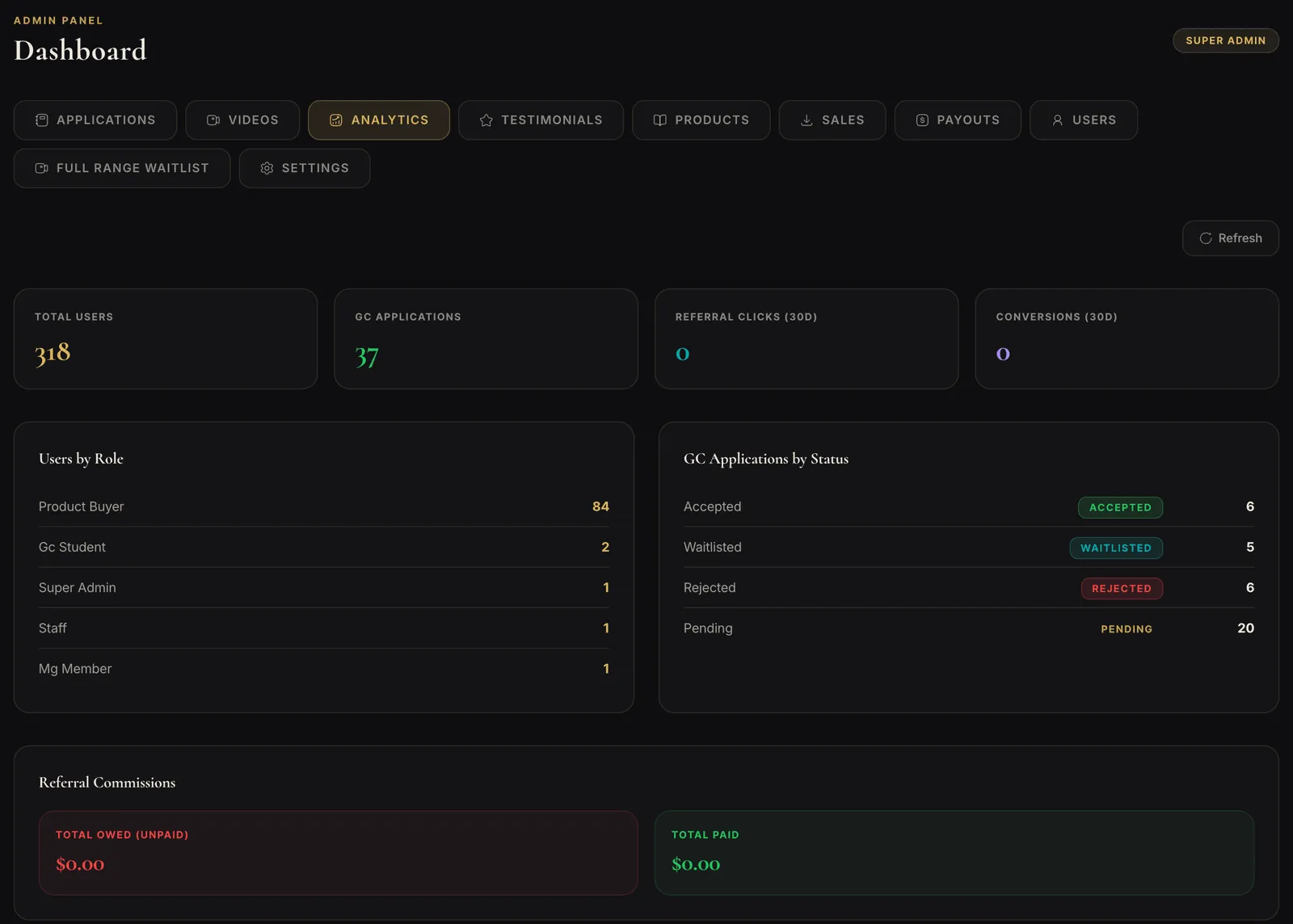The height and width of the screenshot is (924, 1293).
Task: Switch to the Payouts tab
Action: pos(958,120)
